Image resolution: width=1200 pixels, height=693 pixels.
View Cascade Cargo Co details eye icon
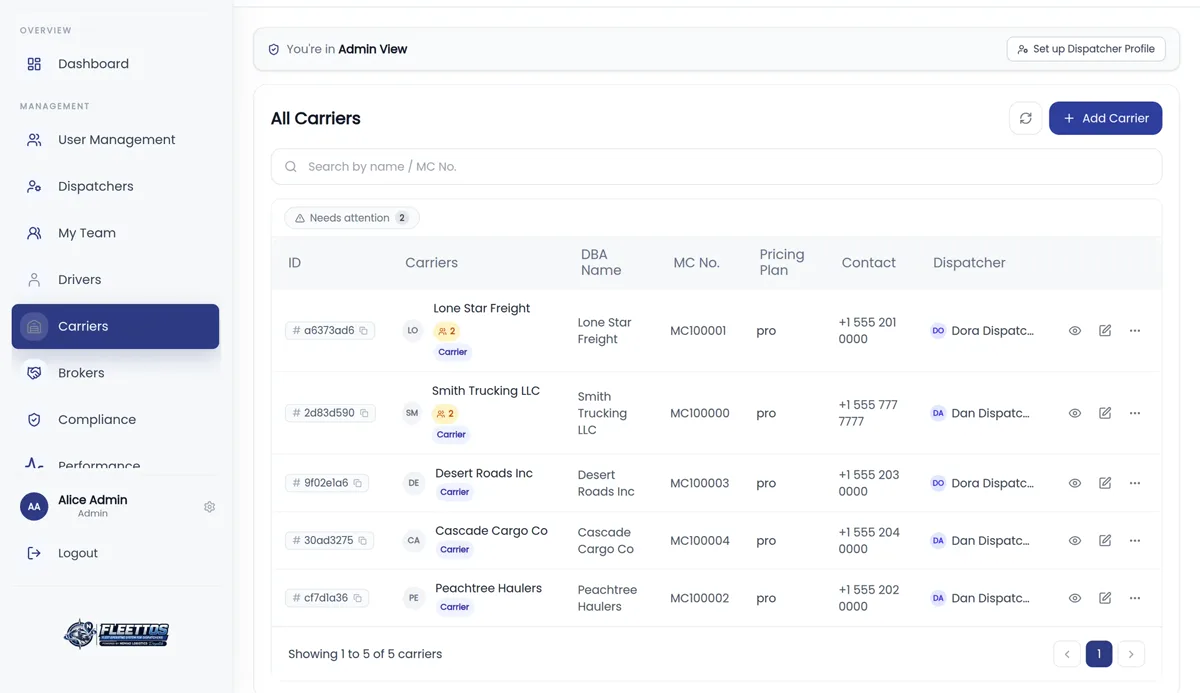[1075, 541]
